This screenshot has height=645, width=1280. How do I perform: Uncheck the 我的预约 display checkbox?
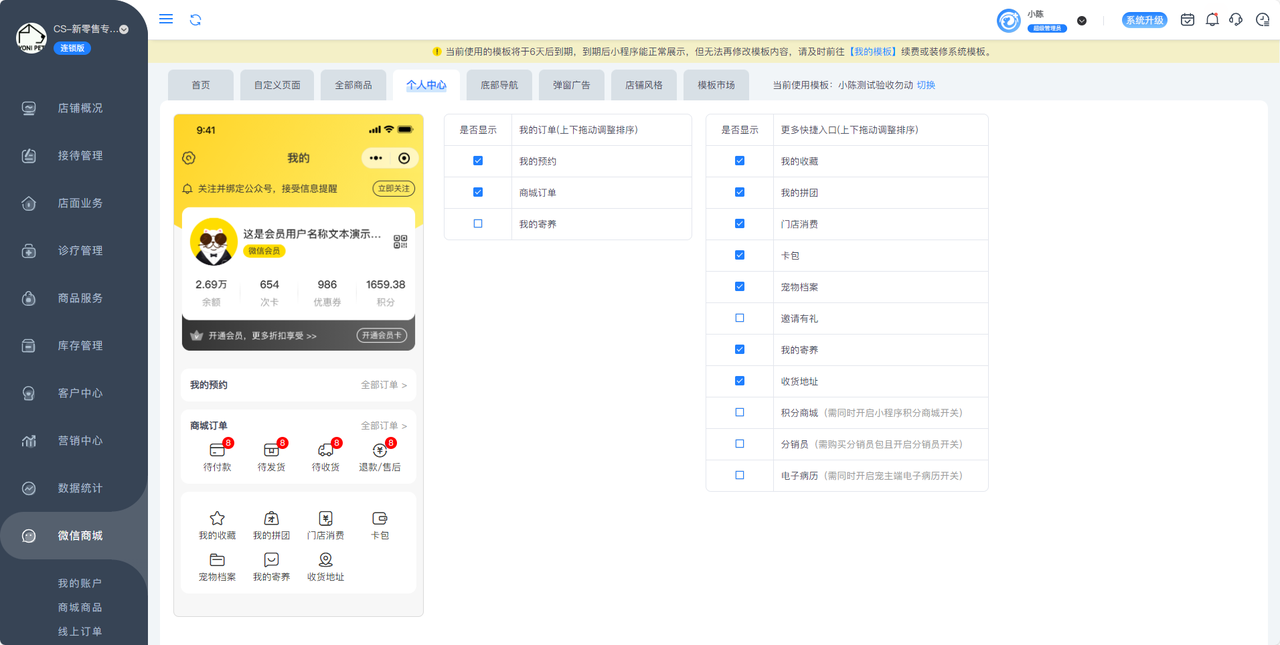478,161
